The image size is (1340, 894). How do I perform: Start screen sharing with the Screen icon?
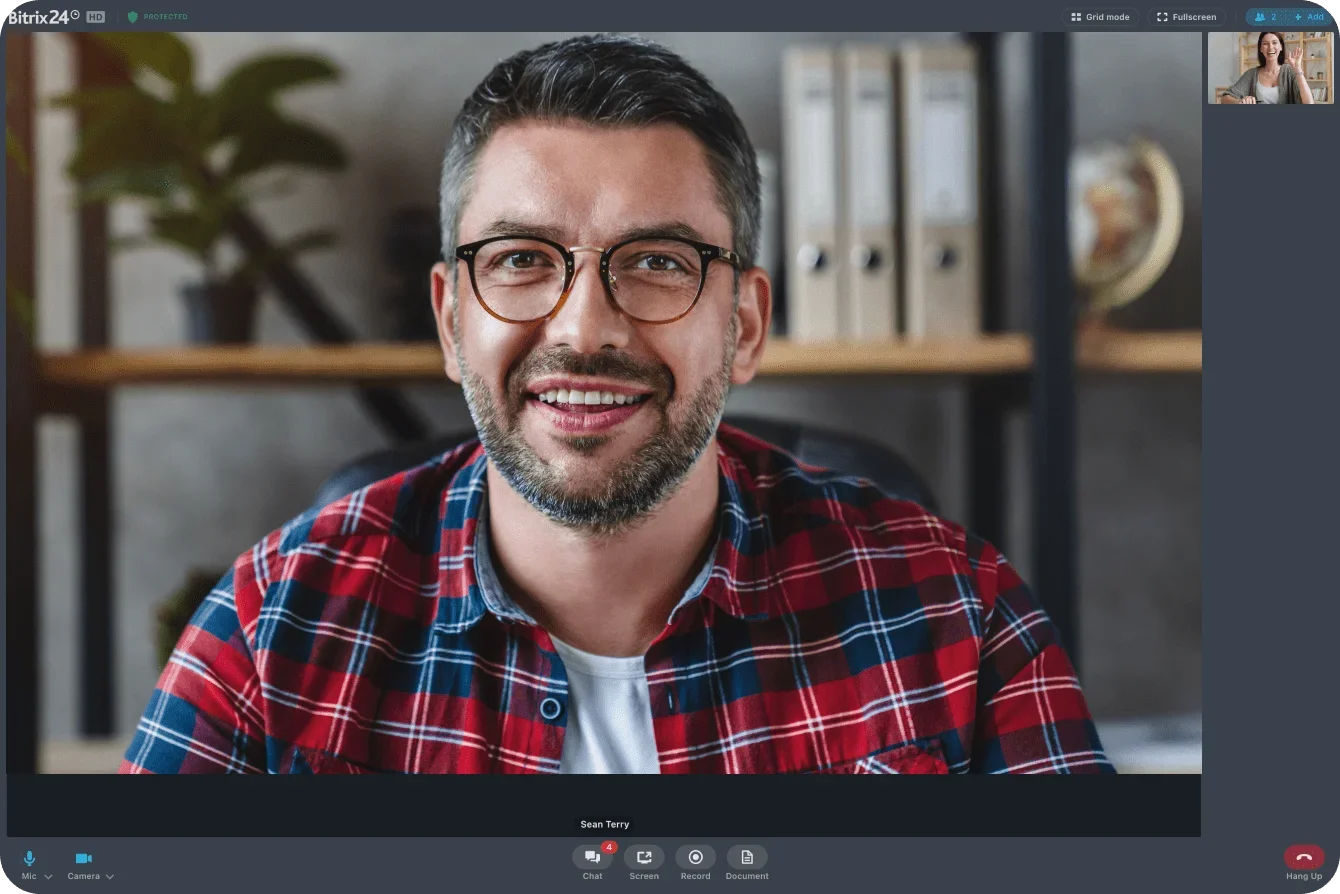click(644, 858)
